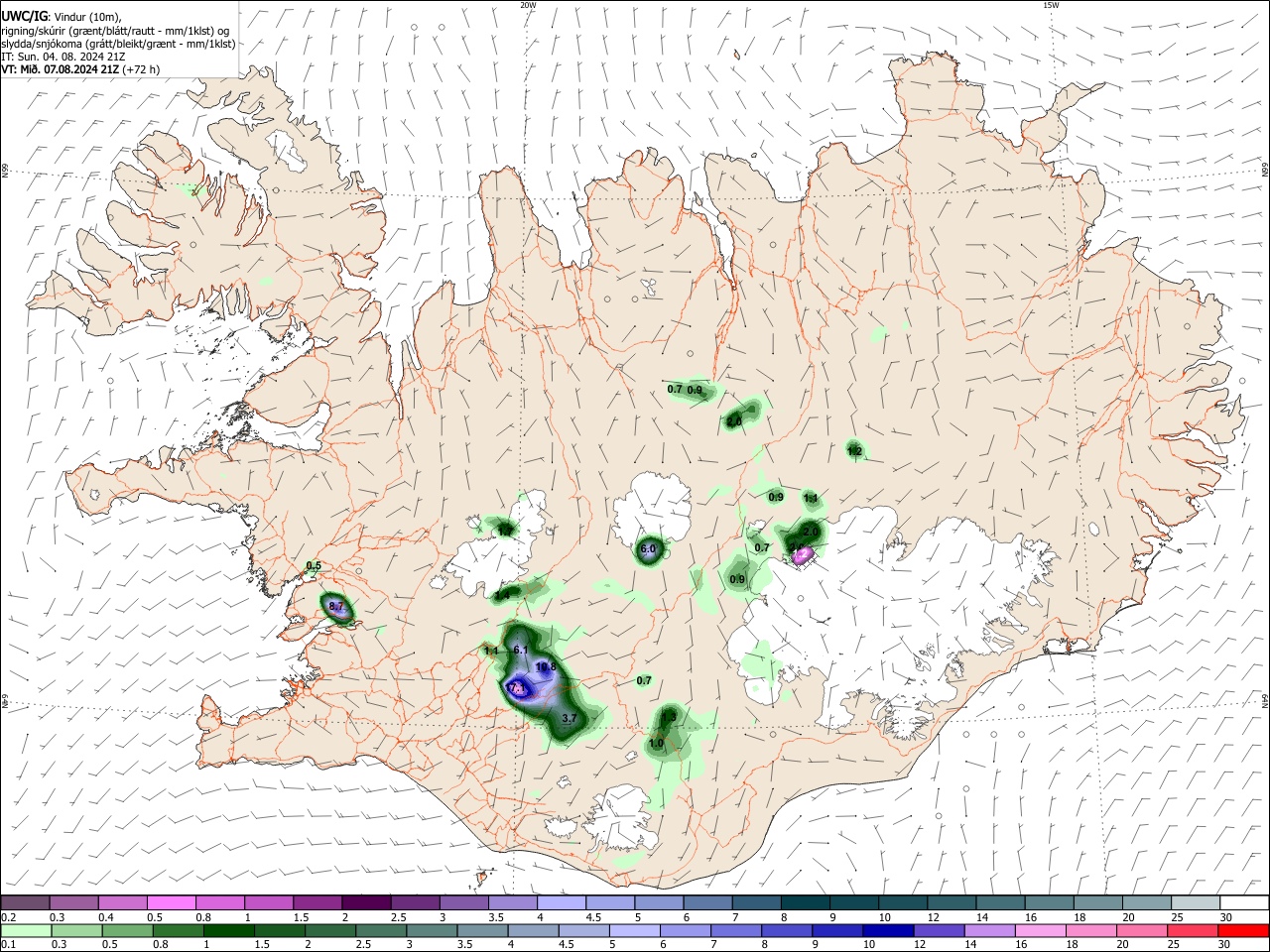Viewport: 1270px width, 952px height.
Task: Select bottom legend swatch between 14 and 16
Action: click(x=990, y=930)
